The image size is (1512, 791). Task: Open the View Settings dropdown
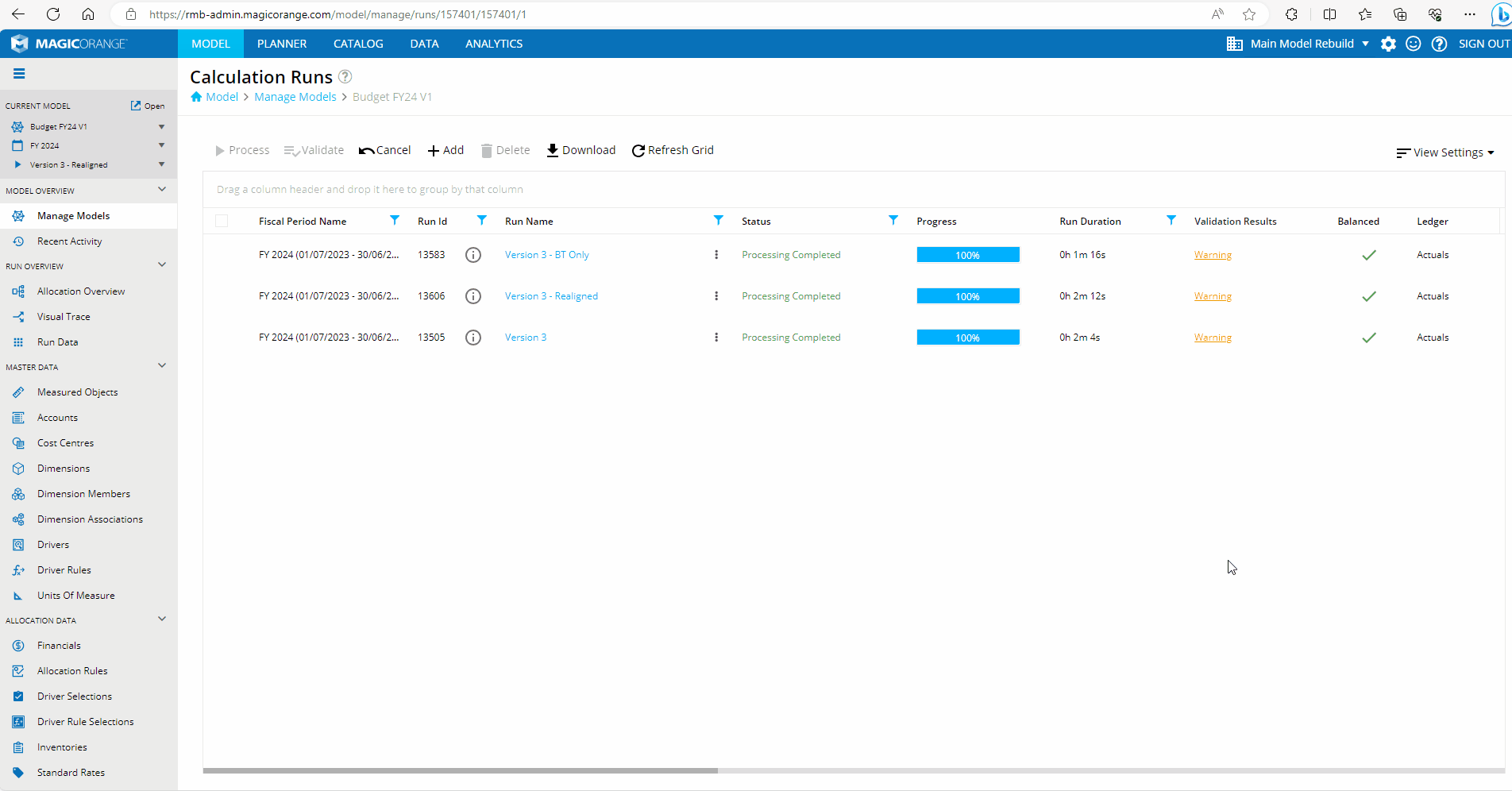[1445, 152]
